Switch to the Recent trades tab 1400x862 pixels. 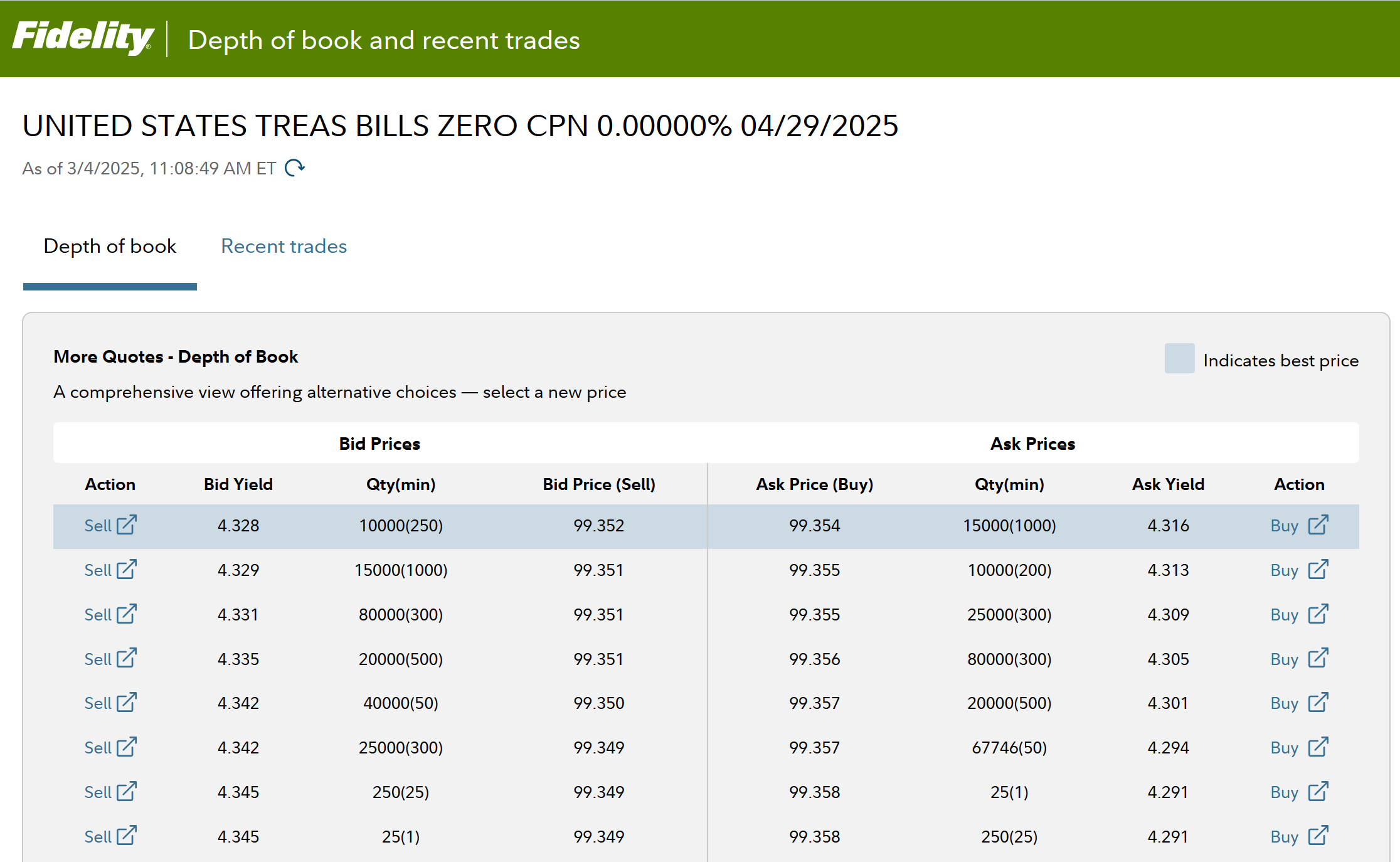click(284, 246)
